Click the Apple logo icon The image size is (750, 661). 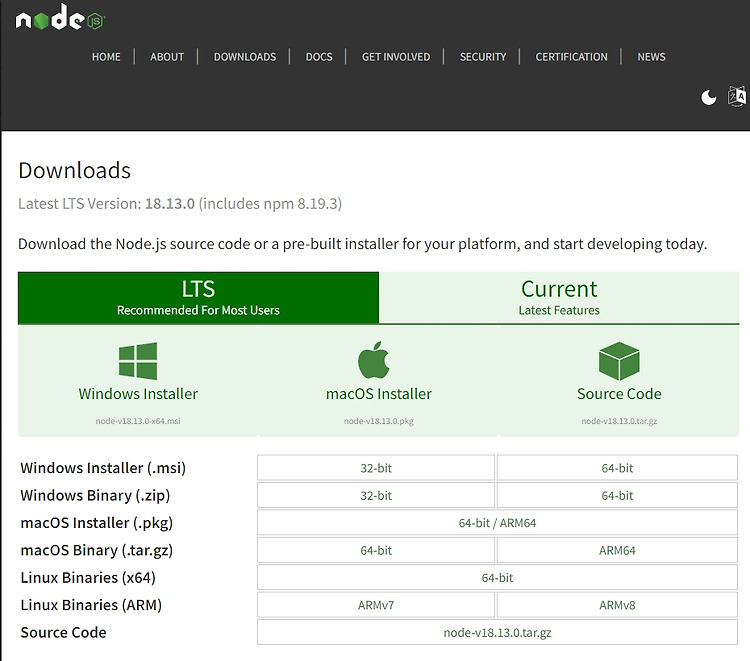374,360
